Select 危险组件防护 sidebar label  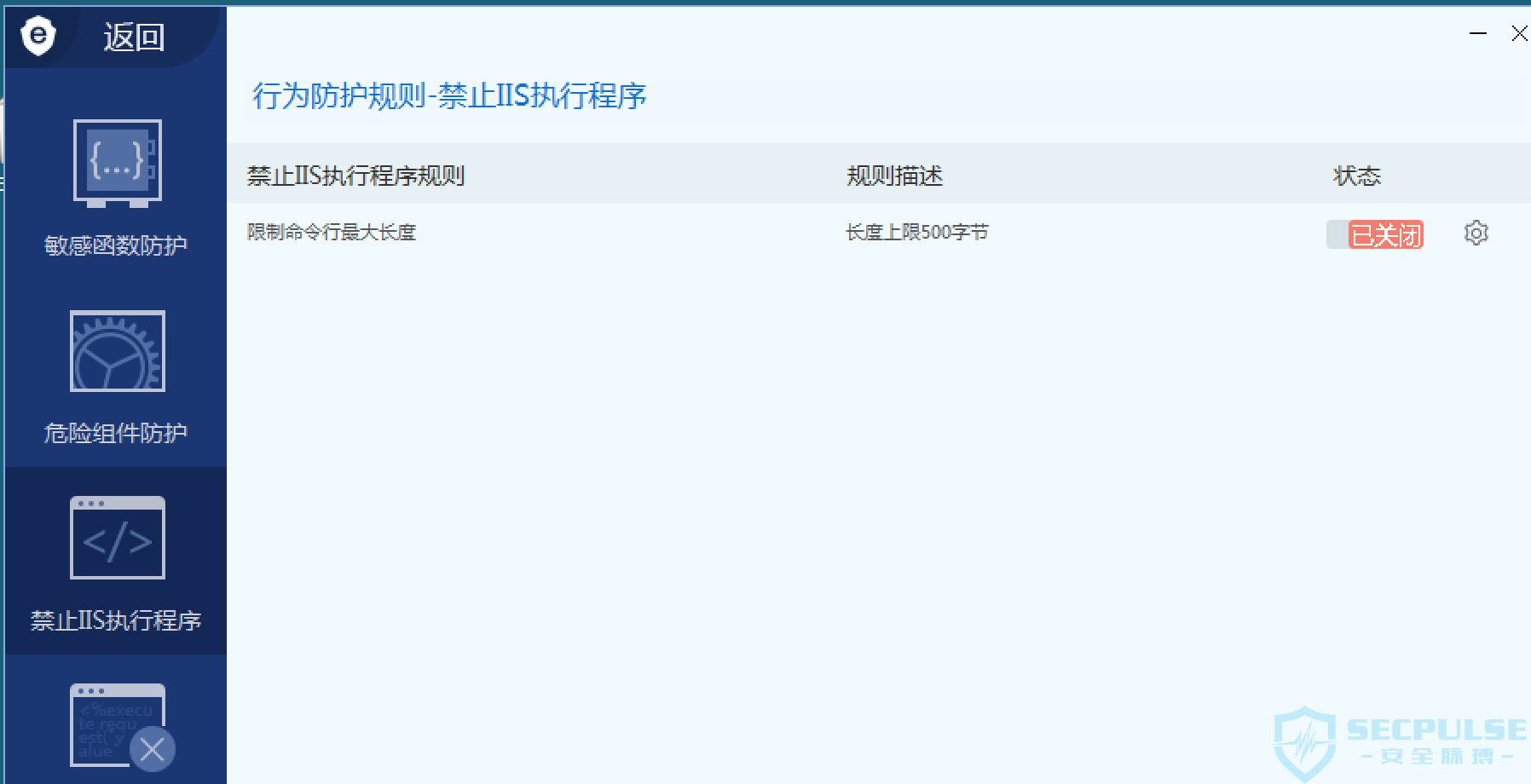(116, 433)
